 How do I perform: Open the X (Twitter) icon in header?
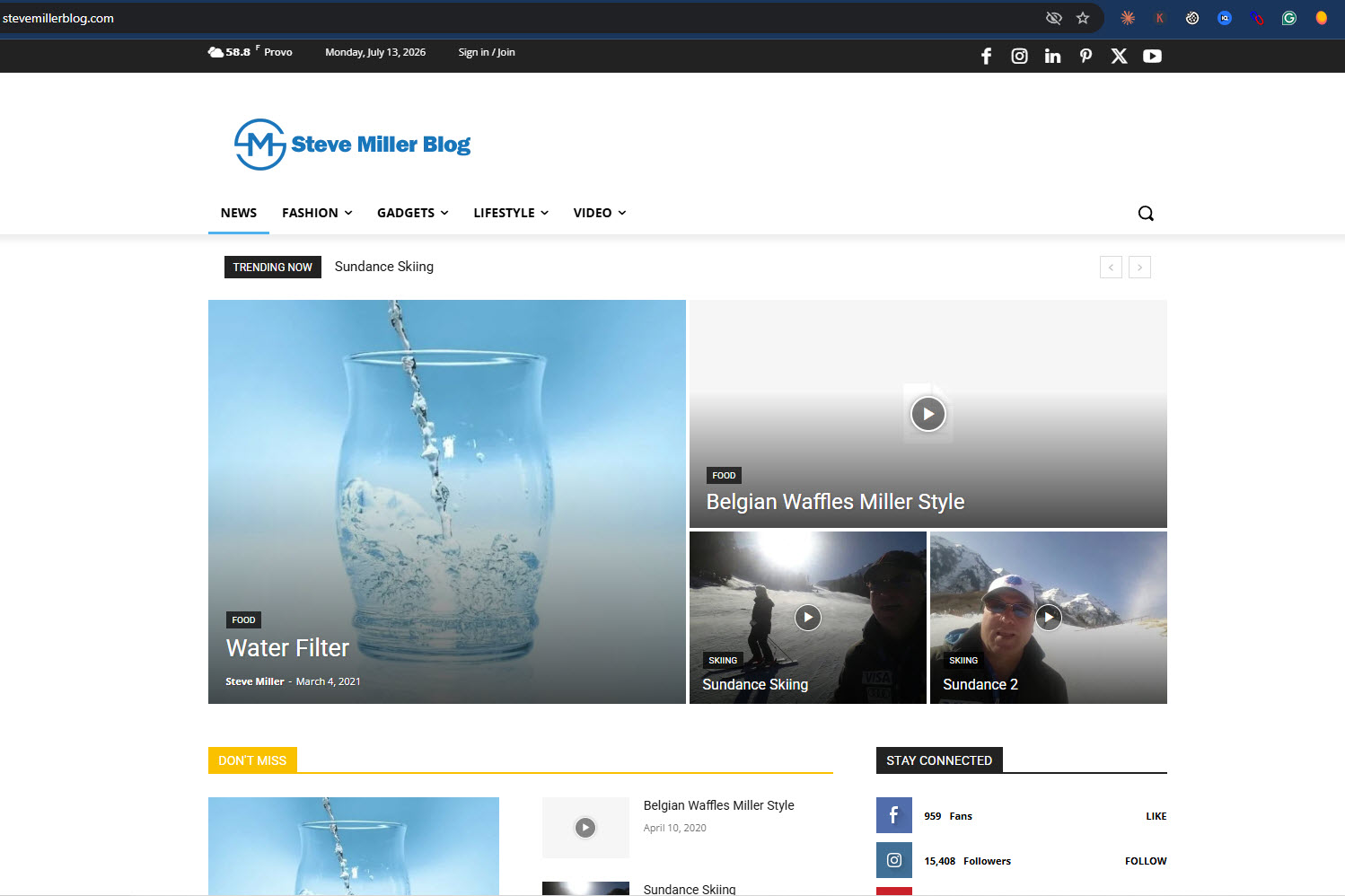point(1119,56)
